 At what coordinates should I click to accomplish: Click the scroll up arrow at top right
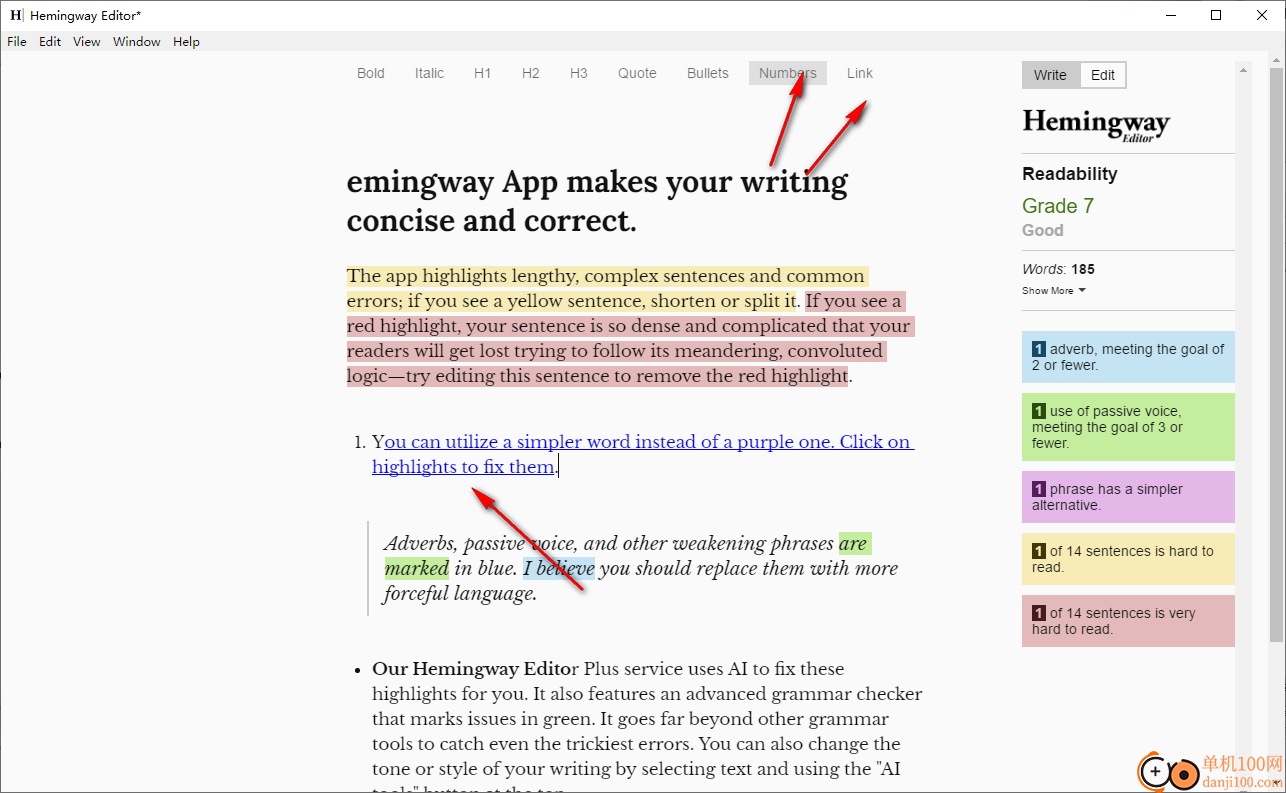point(1276,60)
